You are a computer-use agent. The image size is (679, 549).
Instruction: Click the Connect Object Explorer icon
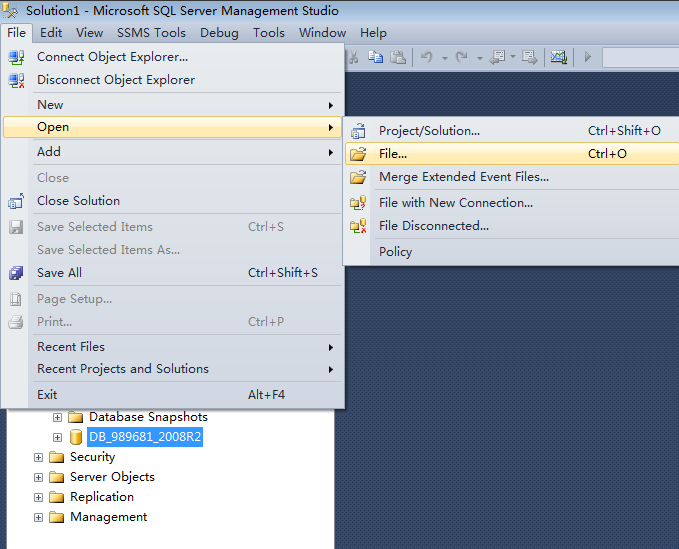click(16, 57)
